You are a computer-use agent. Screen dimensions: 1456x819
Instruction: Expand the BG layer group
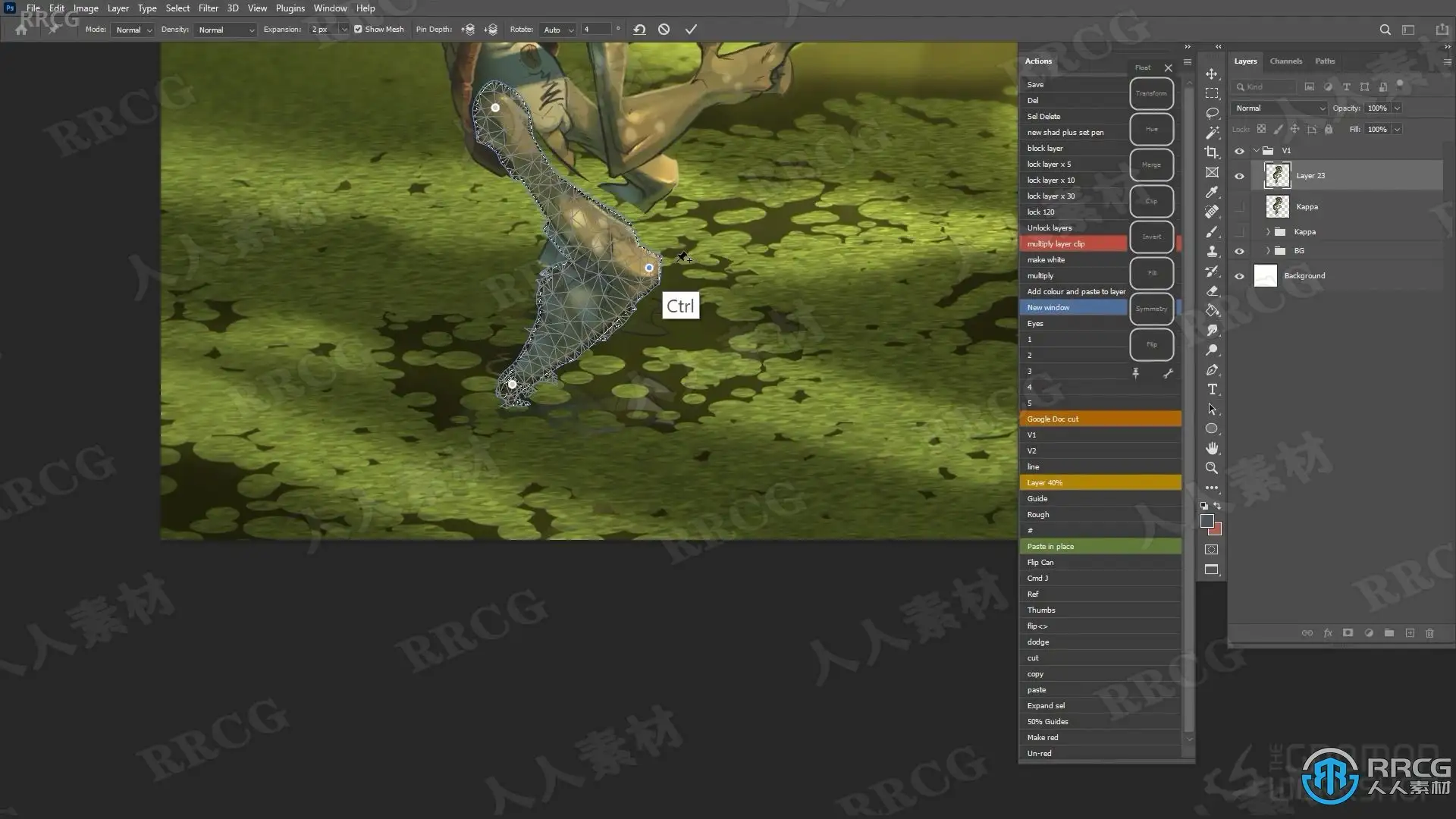click(x=1268, y=251)
